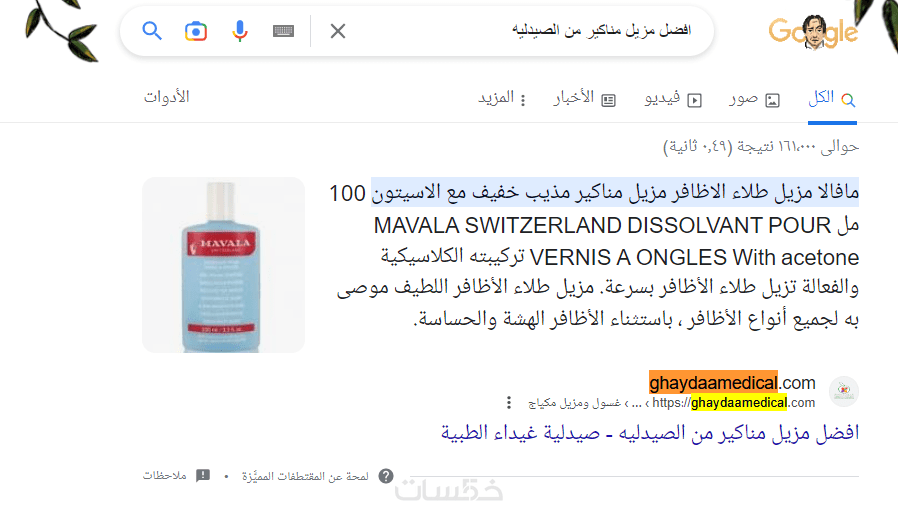Open the on-screen keyboard icon
This screenshot has height=511, width=898.
click(x=283, y=31)
